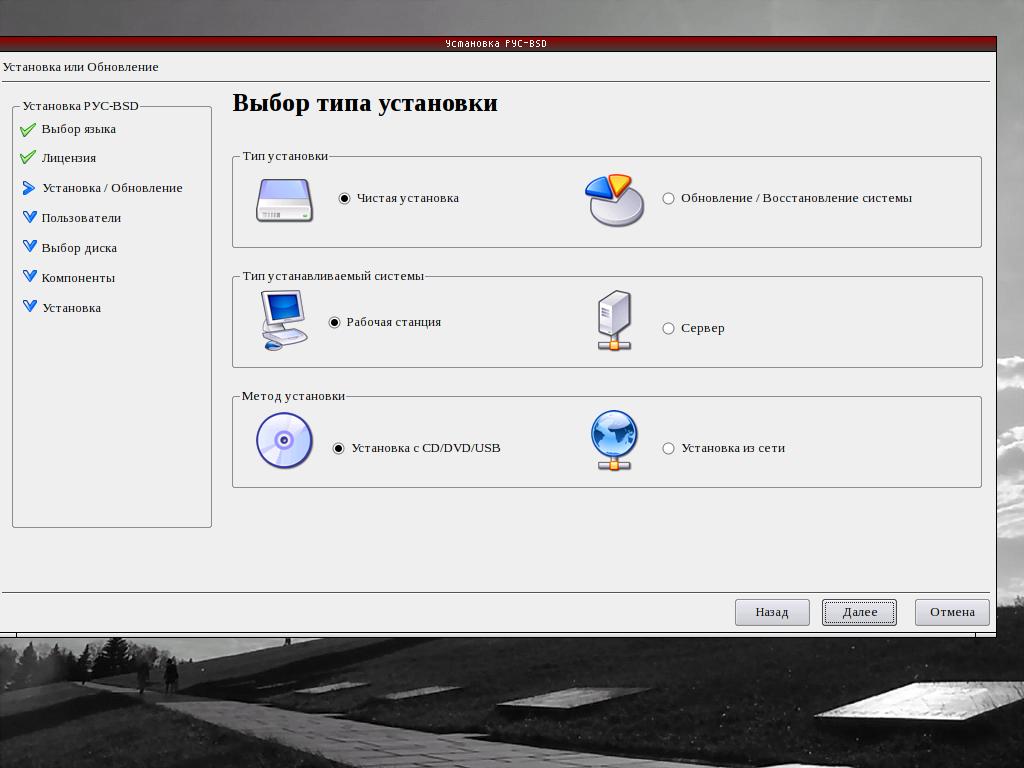Click the pie chart upgrade/restore icon
Viewport: 1024px width, 768px height.
[615, 200]
